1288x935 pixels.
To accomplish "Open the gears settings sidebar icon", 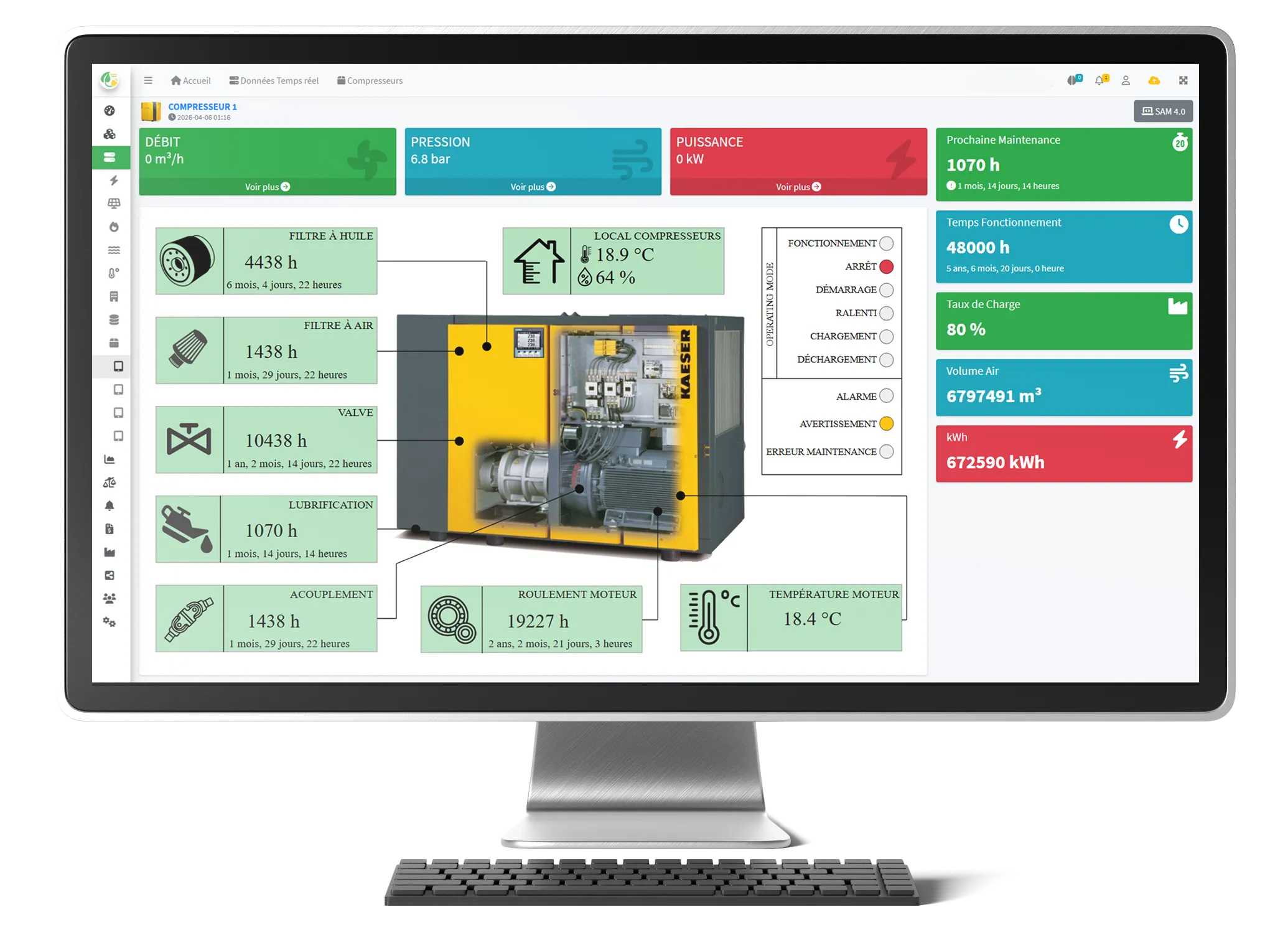I will click(x=110, y=622).
